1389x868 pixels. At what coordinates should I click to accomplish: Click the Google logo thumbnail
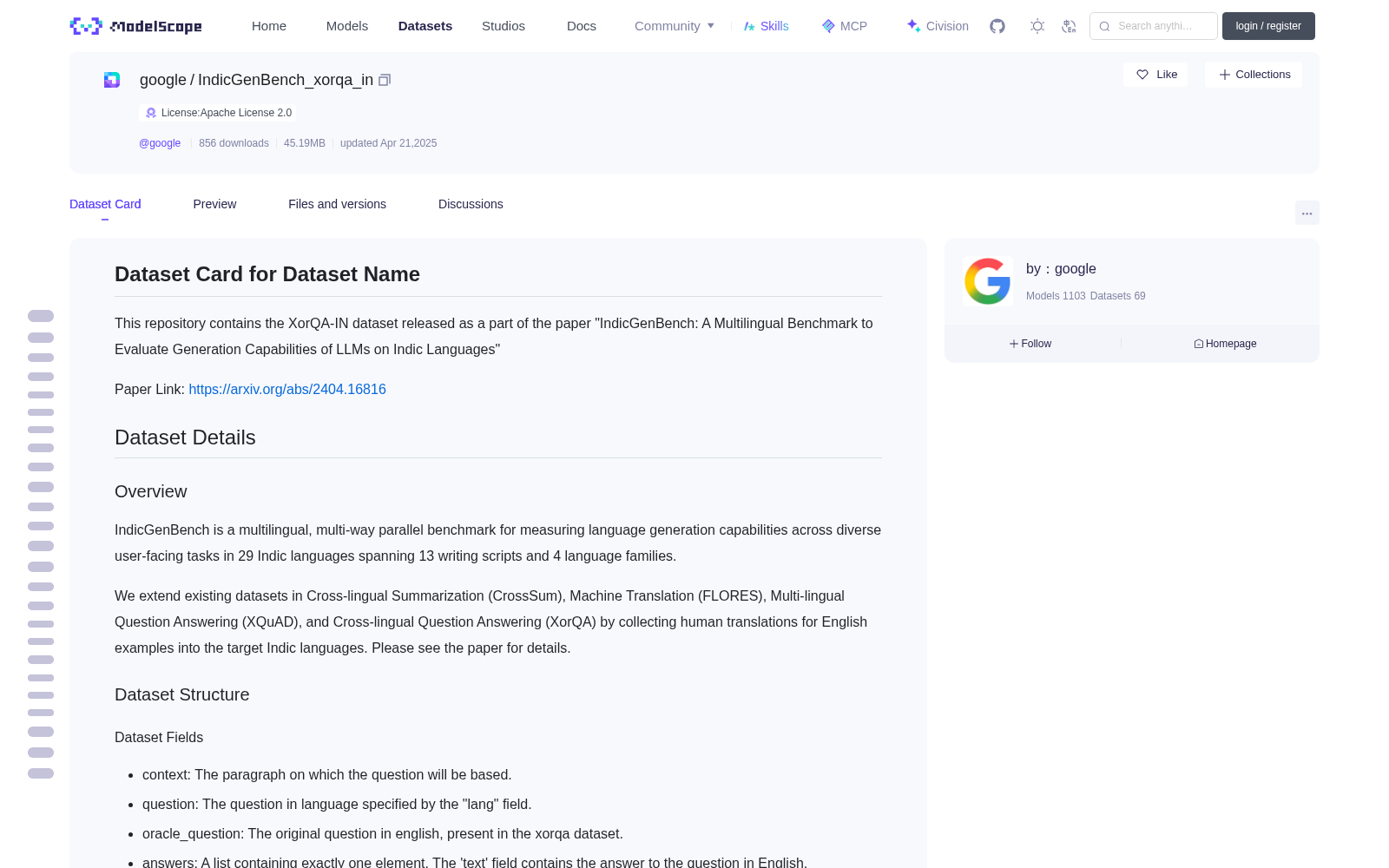(x=988, y=281)
